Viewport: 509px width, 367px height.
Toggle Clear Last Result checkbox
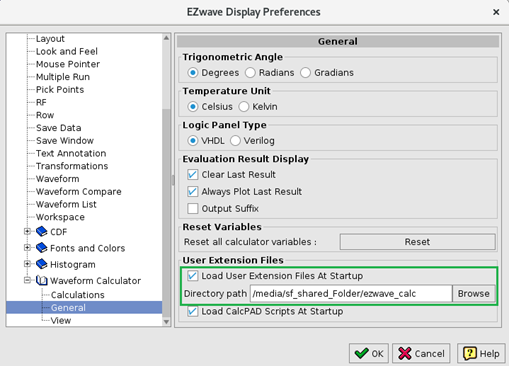point(193,175)
